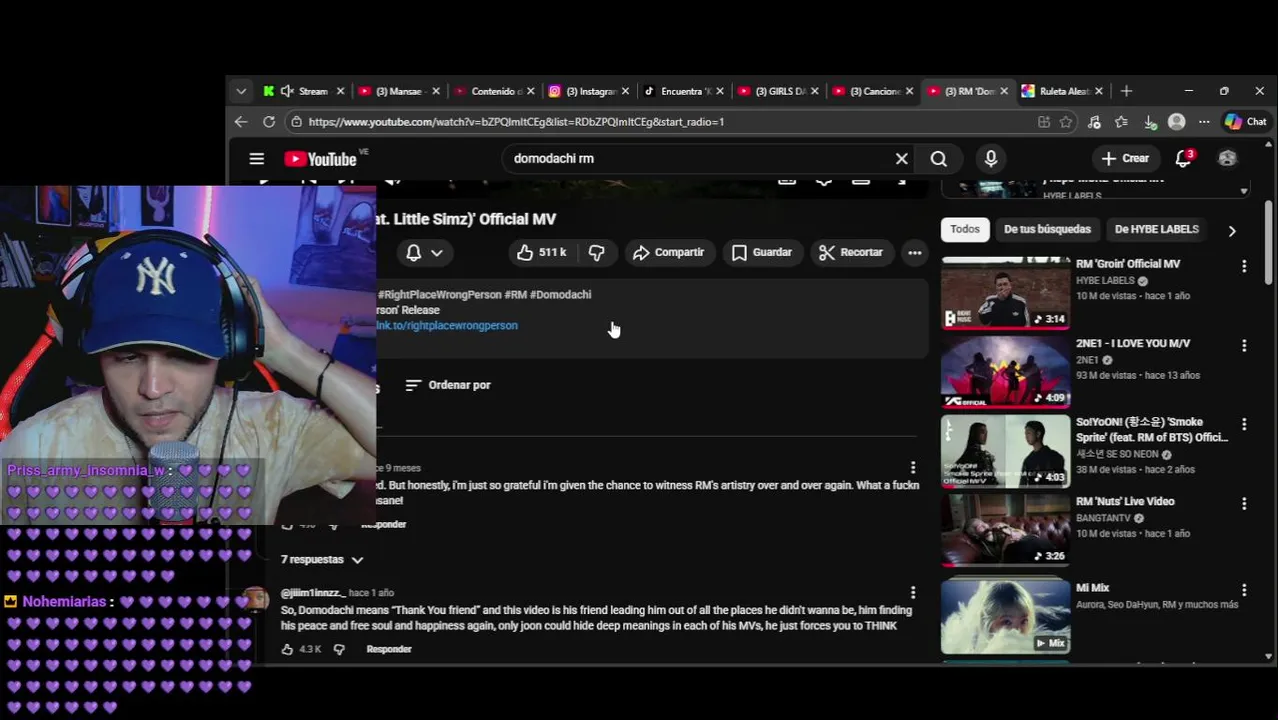Unmute the Stream tab audio

coord(287,91)
